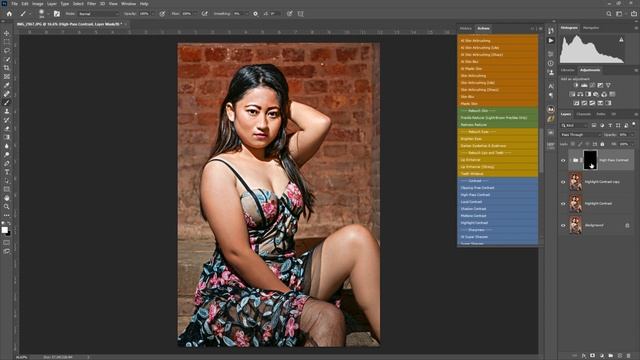Image resolution: width=640 pixels, height=360 pixels.
Task: Select the Background layer thumbnail
Action: (576, 225)
